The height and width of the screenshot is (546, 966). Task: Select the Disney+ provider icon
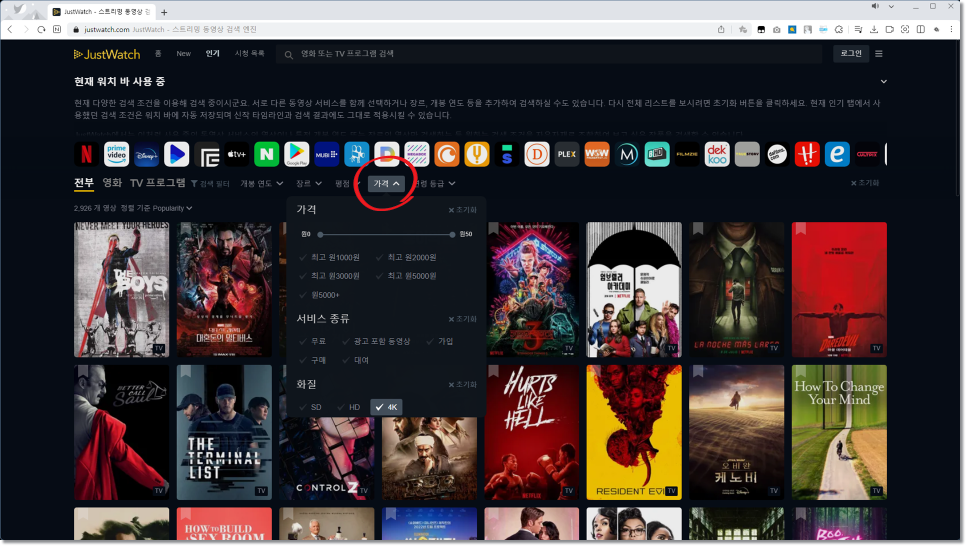tap(147, 154)
